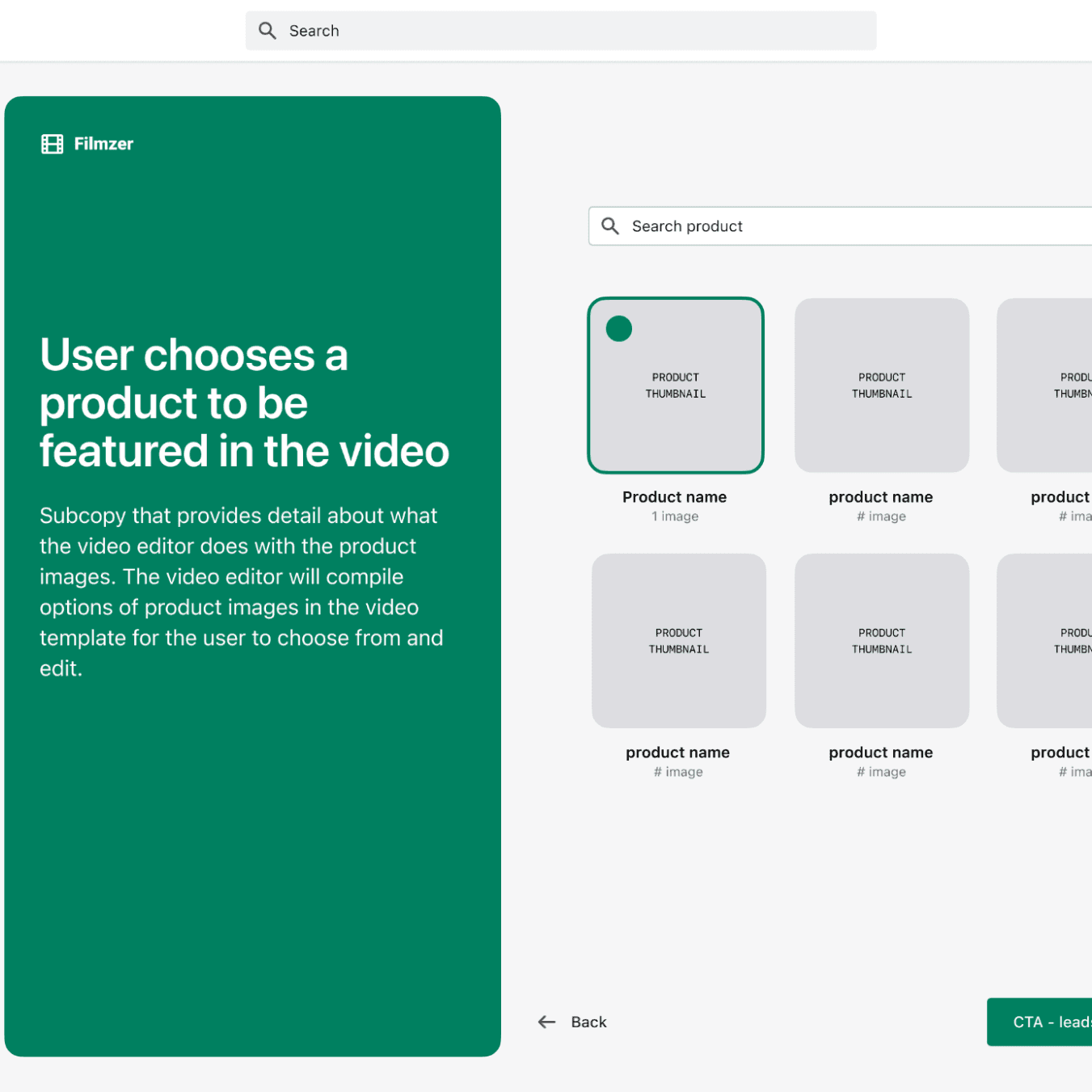Toggle the green selection dot on first product
The width and height of the screenshot is (1092, 1092).
619,329
